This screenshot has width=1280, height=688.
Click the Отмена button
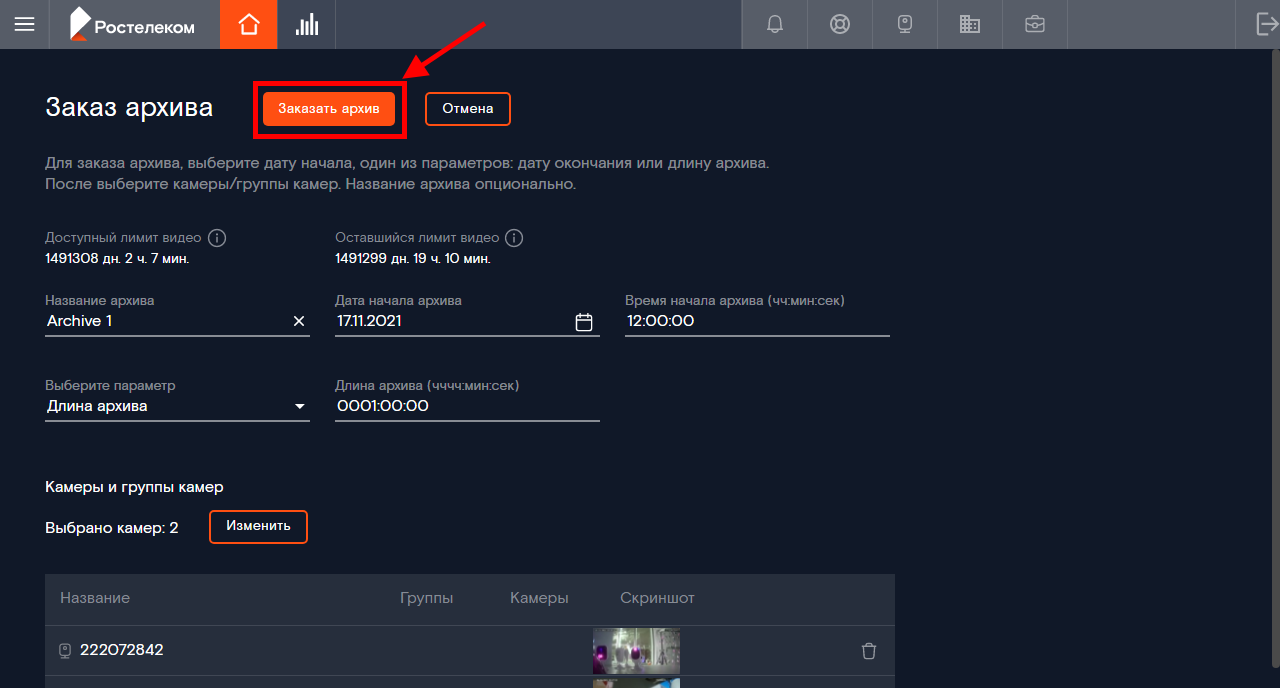pyautogui.click(x=468, y=109)
